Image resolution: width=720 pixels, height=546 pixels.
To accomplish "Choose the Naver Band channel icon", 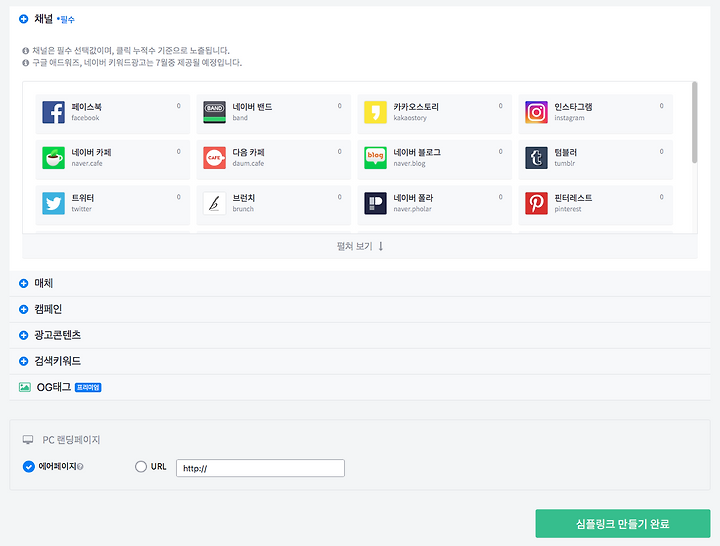I will (215, 112).
